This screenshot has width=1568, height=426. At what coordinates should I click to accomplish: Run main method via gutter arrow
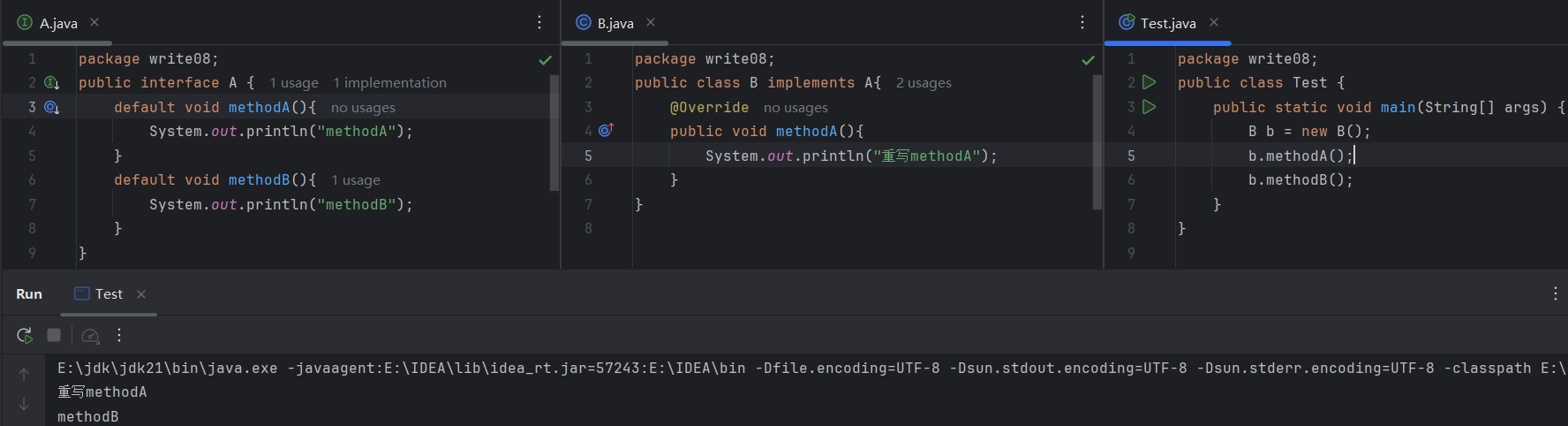(x=1150, y=107)
